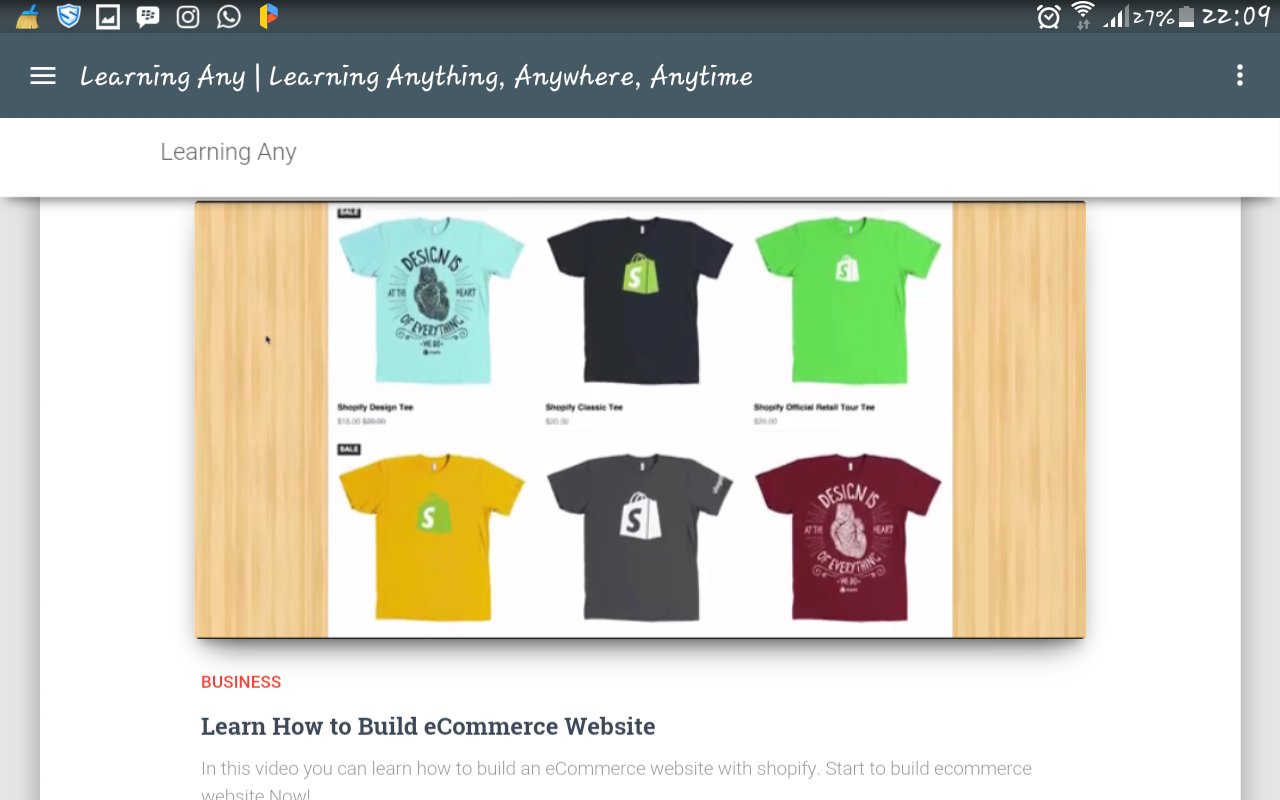1280x800 pixels.
Task: Tap the orange and blue app notification icon
Action: 268,16
